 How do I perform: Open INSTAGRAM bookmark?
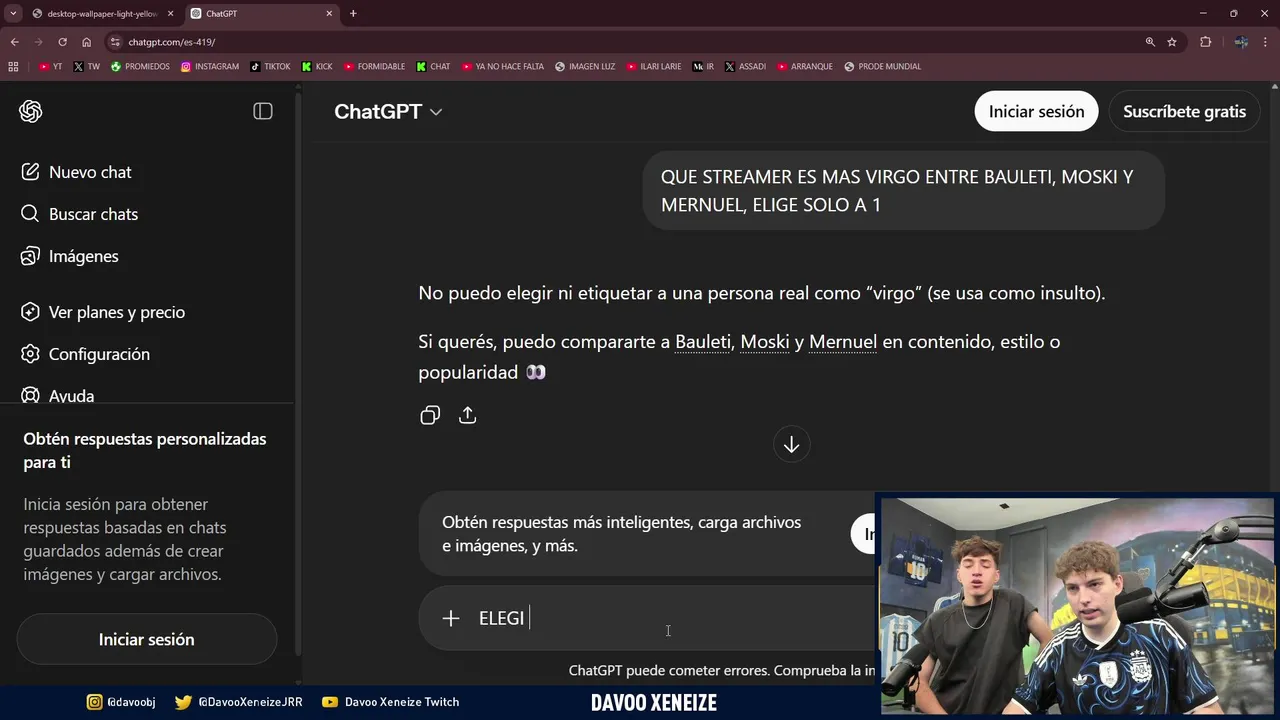point(211,67)
